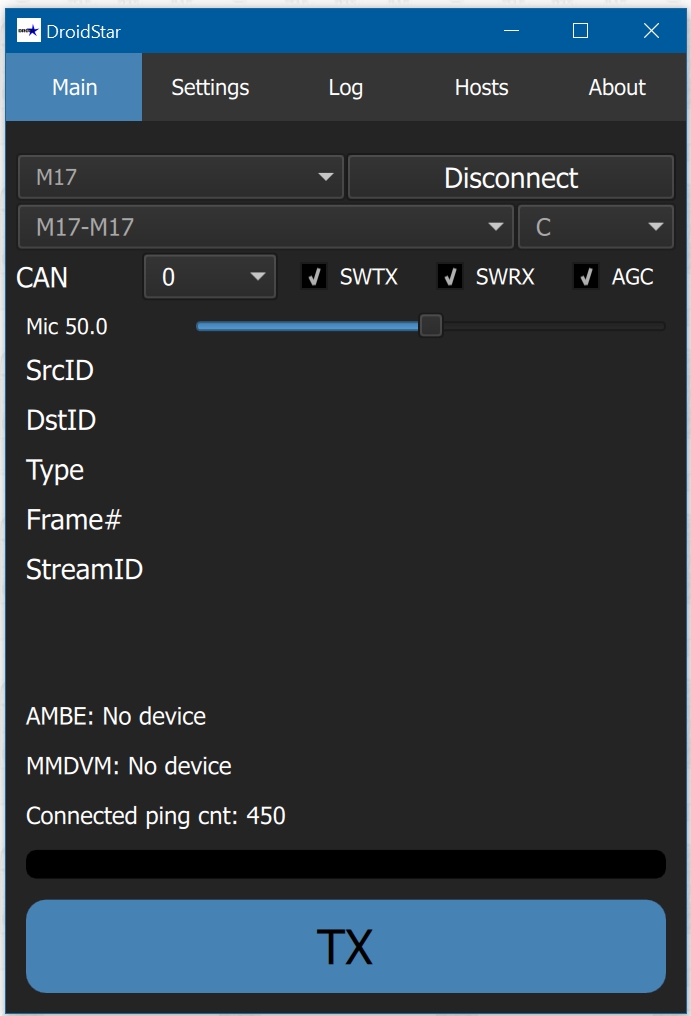Switch to the Settings tab
Viewport: 691px width, 1016px height.
tap(210, 88)
